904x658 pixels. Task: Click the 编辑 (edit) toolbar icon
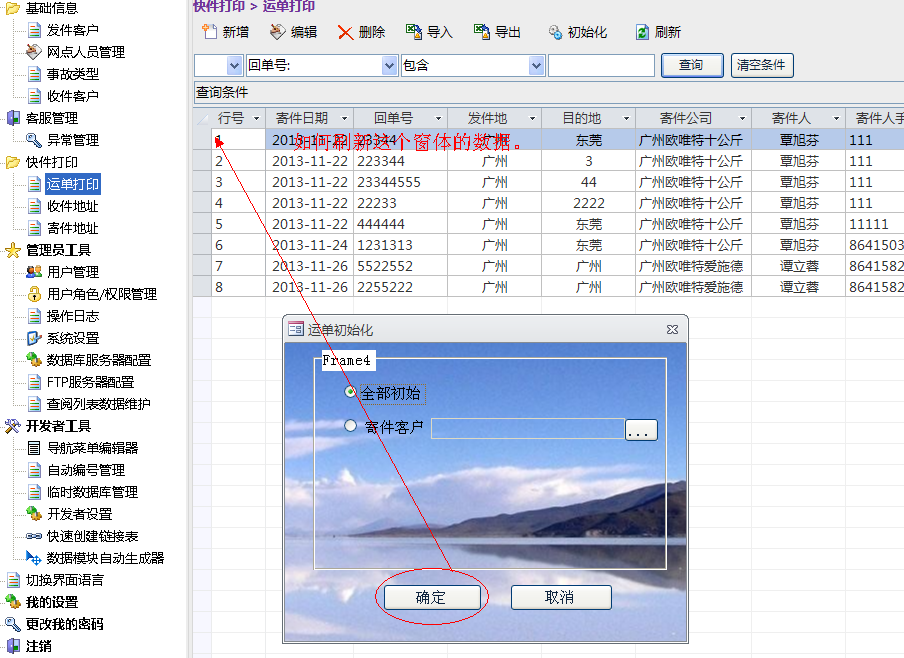[x=277, y=32]
